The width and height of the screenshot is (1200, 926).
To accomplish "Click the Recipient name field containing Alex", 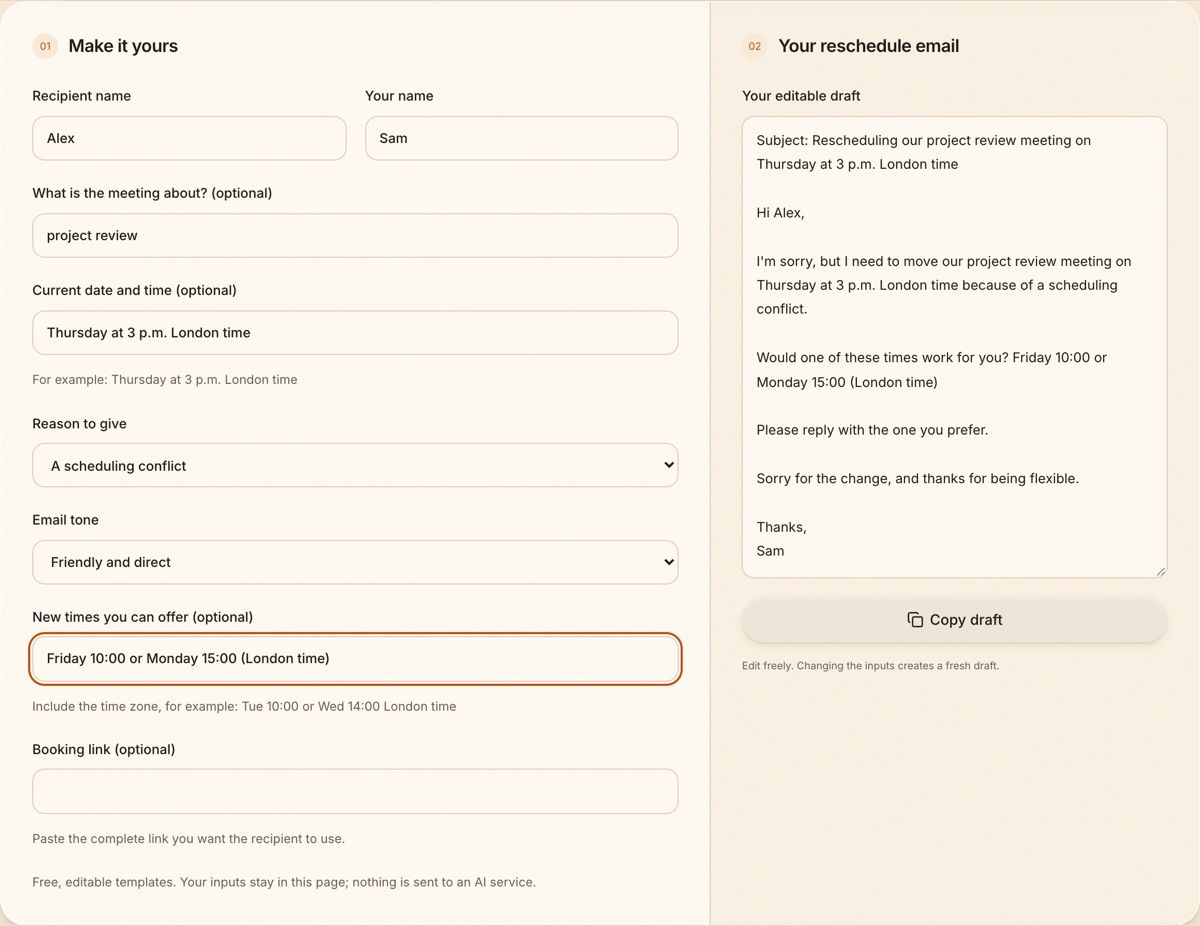I will [x=189, y=138].
